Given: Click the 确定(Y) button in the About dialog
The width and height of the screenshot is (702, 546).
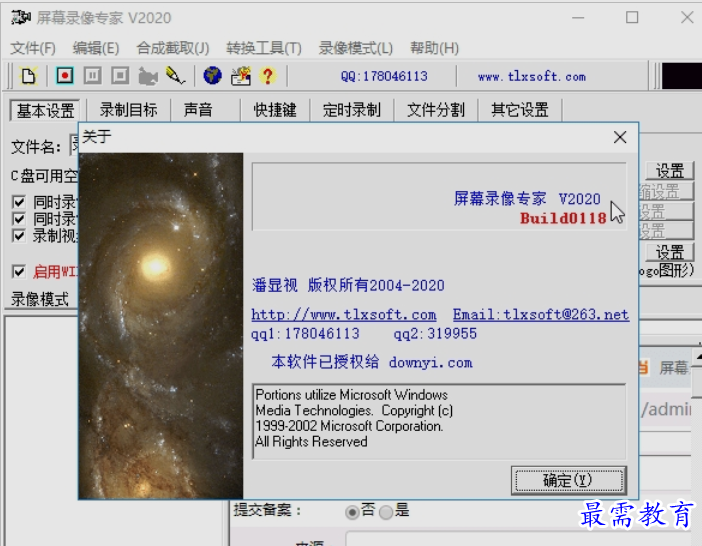Looking at the screenshot, I should [568, 481].
